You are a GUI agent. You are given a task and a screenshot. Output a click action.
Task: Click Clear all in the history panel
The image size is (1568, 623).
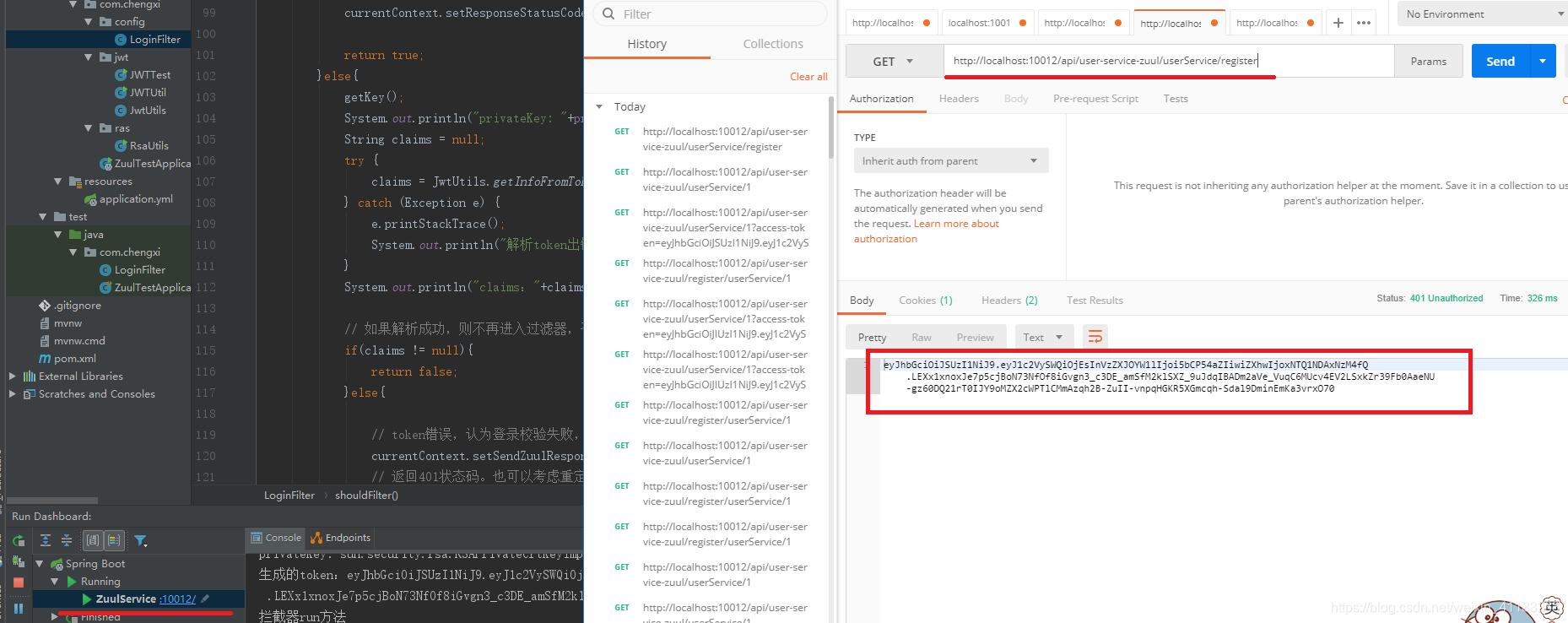click(x=808, y=77)
